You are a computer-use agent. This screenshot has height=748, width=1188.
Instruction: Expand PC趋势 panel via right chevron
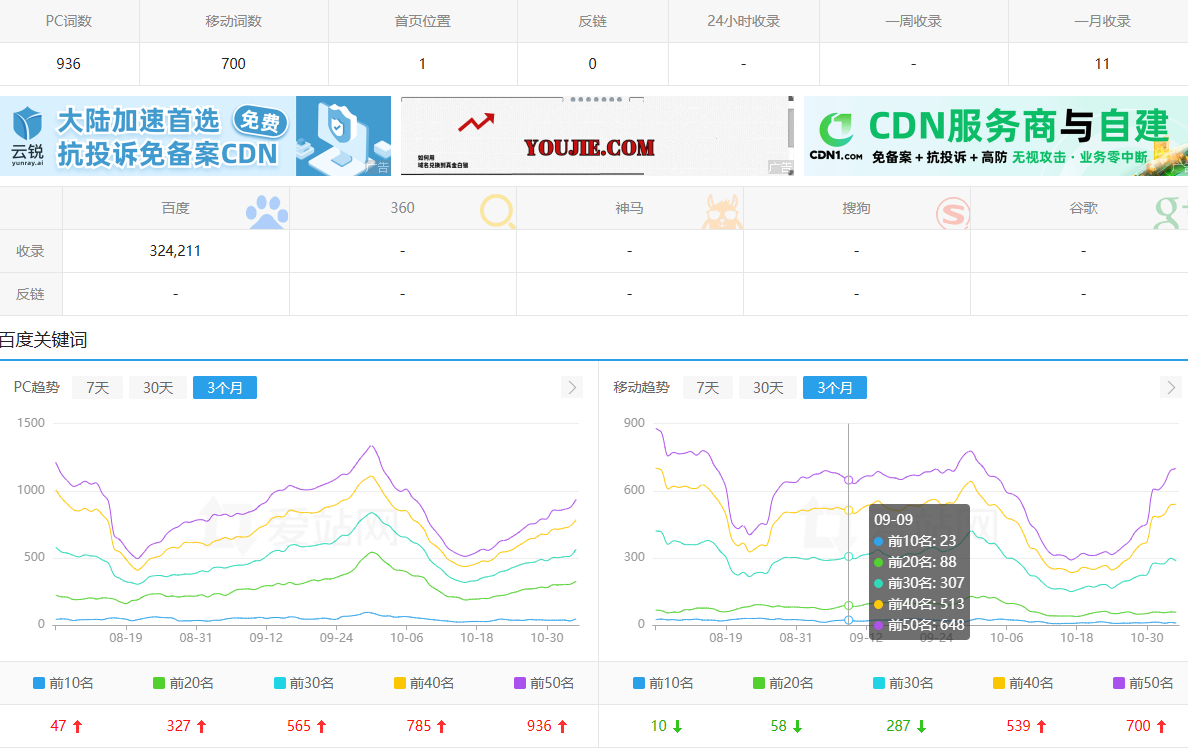571,388
